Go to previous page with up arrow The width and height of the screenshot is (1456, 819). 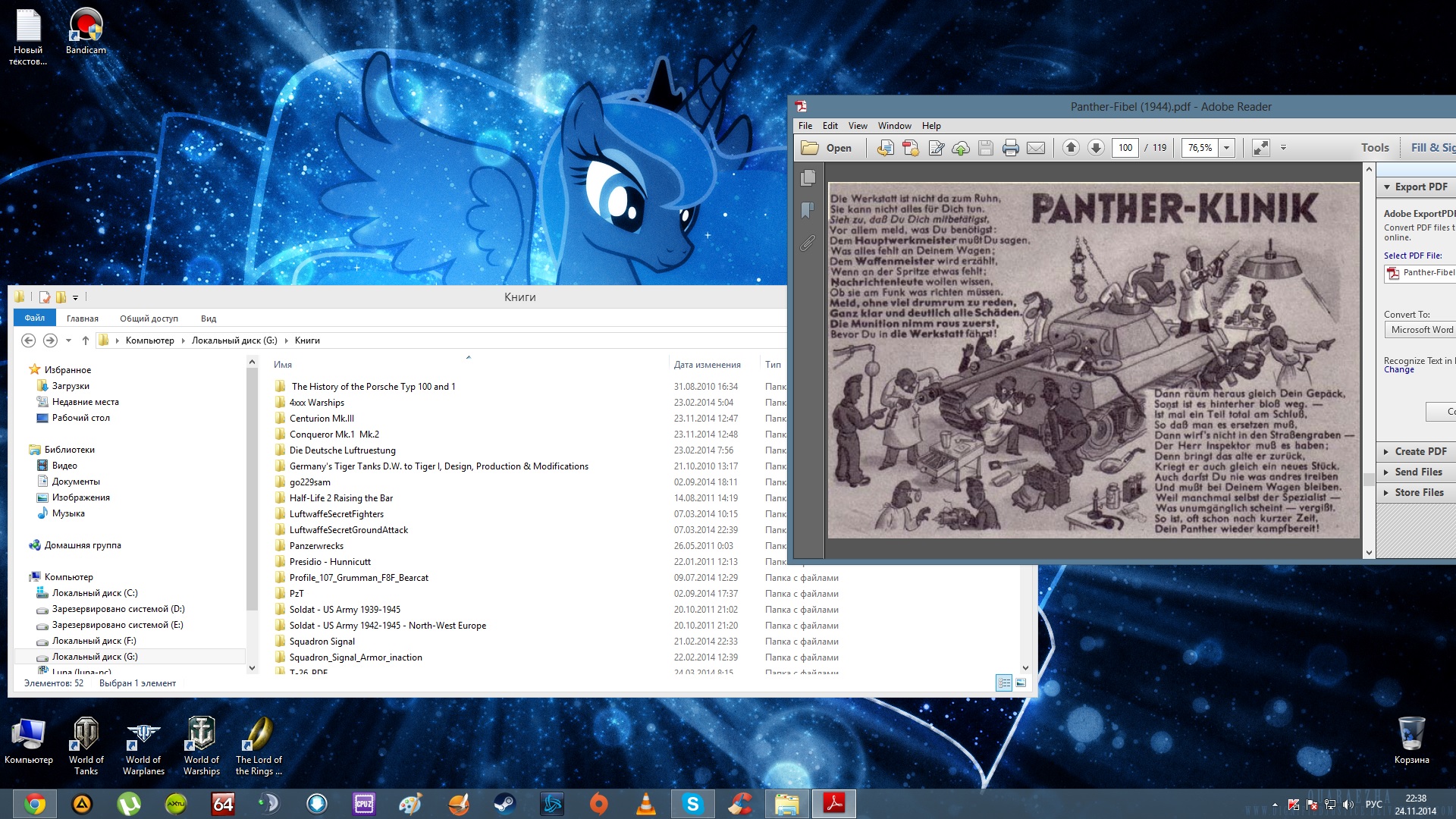pyautogui.click(x=1071, y=148)
